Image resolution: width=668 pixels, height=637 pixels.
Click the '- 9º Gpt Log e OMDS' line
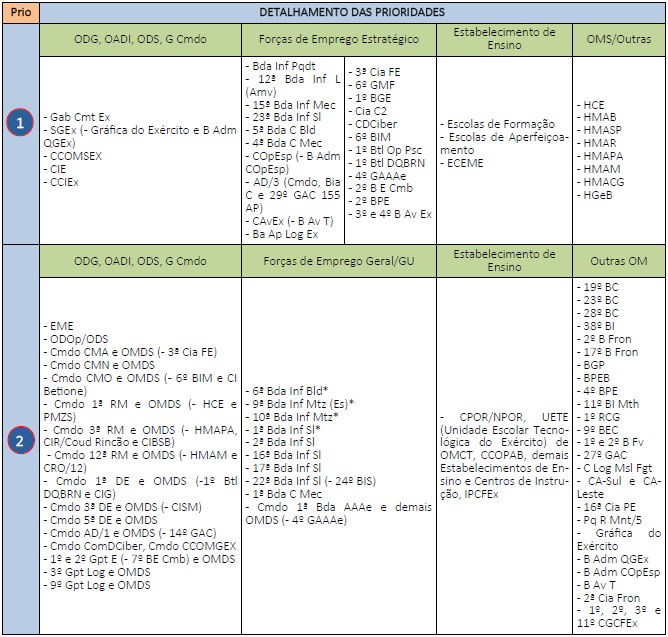pyautogui.click(x=97, y=585)
